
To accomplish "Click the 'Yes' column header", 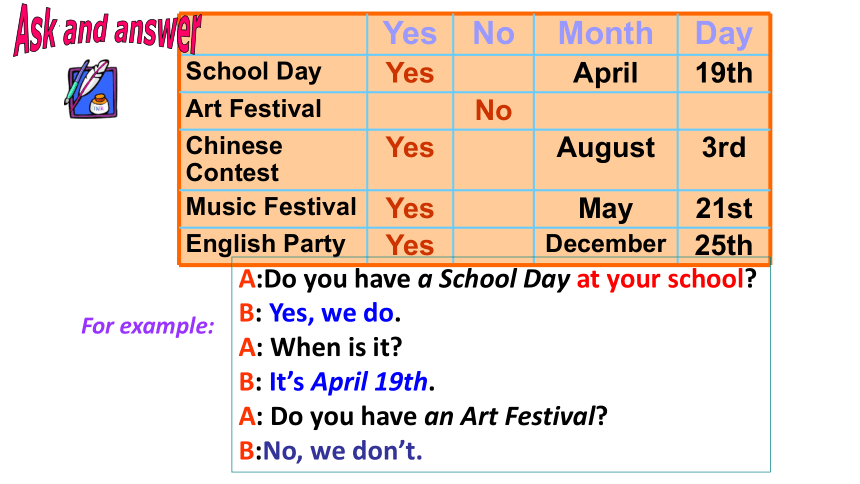I will pos(410,33).
